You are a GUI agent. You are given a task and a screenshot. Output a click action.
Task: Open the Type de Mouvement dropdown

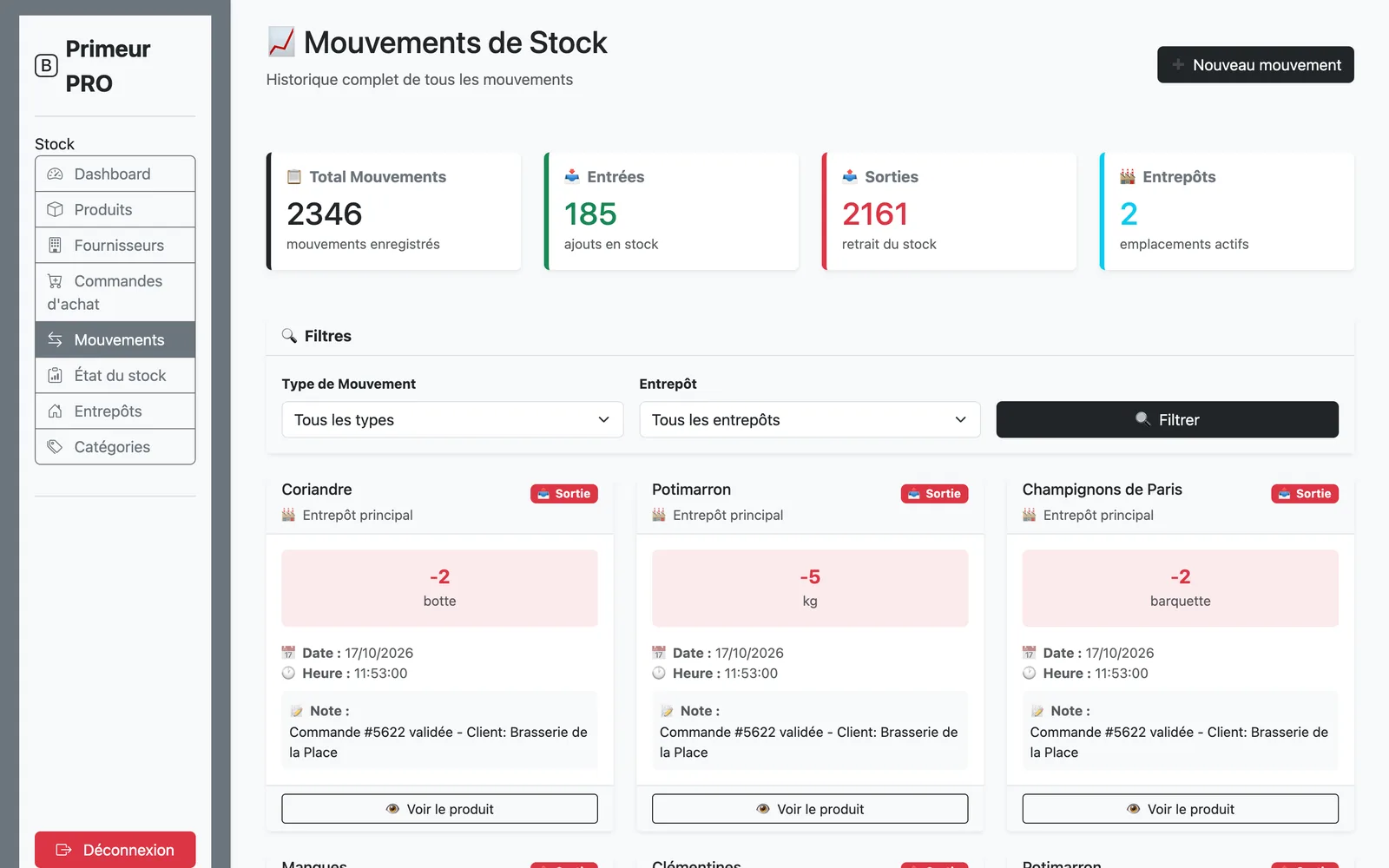[452, 419]
